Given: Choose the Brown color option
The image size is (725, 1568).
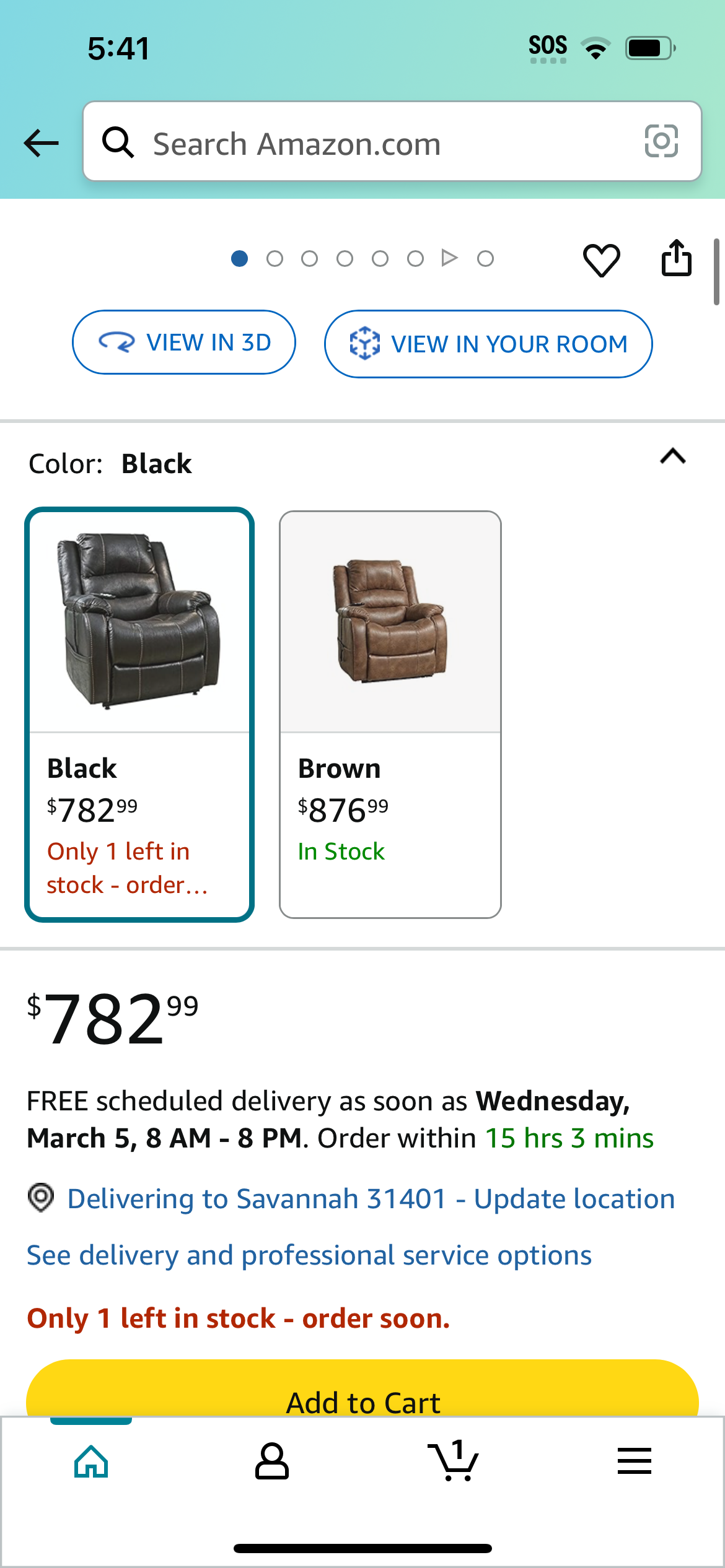Looking at the screenshot, I should [390, 714].
